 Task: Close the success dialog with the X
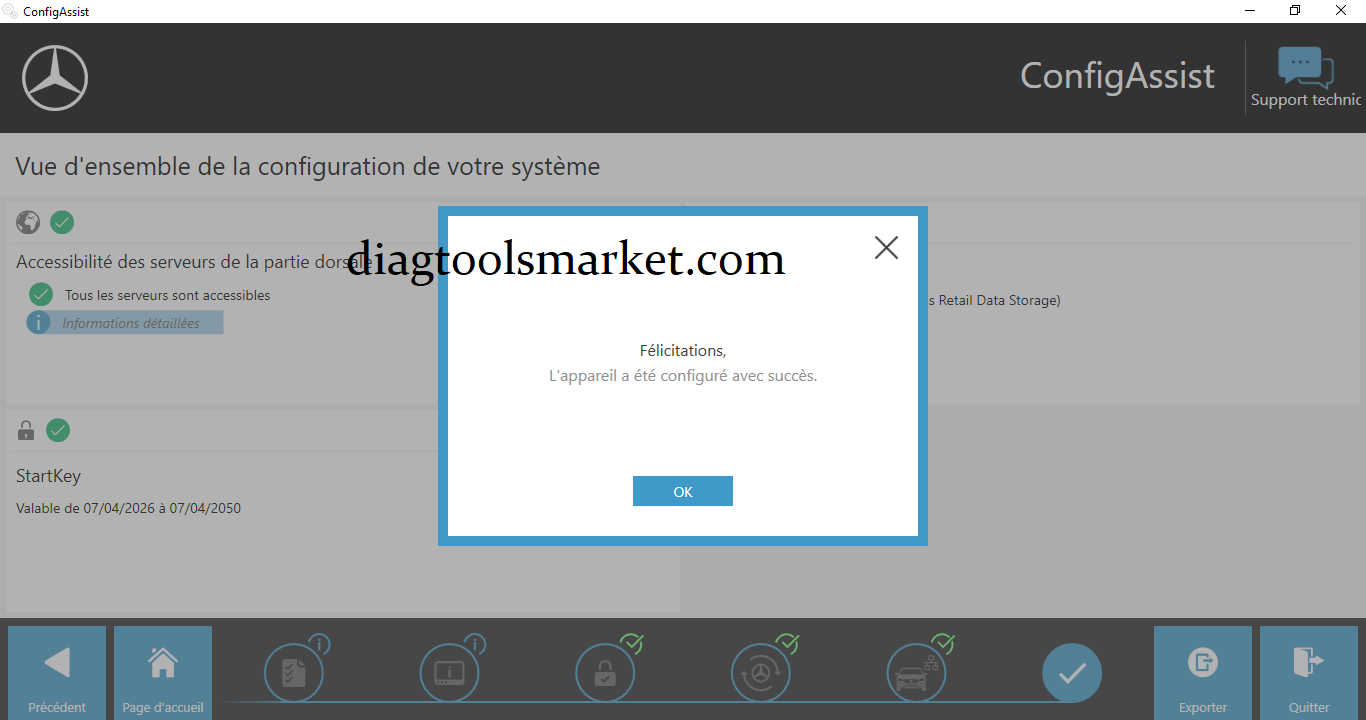[886, 248]
